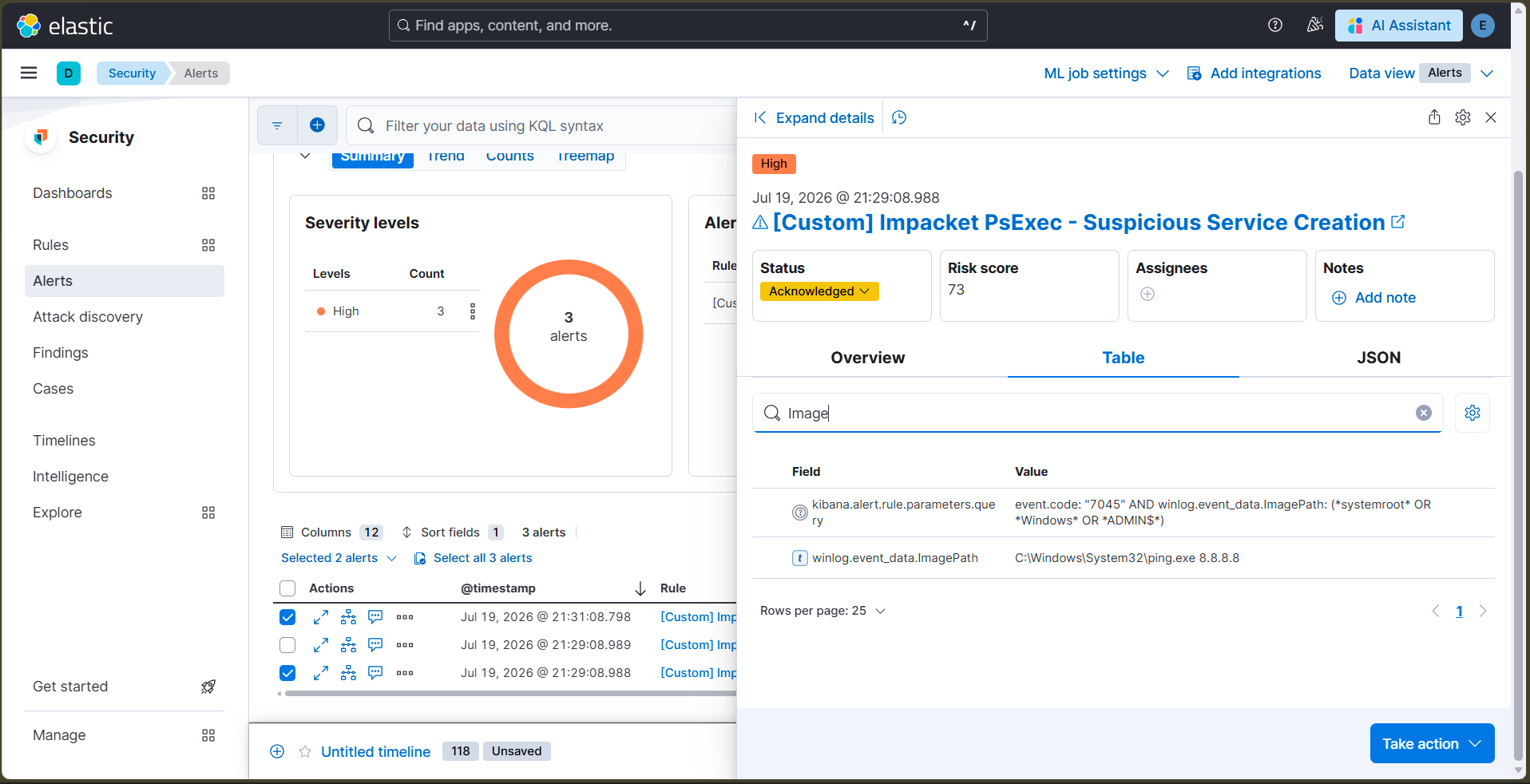Open Rows per page: 25 dropdown
Viewport: 1530px width, 784px height.
(822, 611)
